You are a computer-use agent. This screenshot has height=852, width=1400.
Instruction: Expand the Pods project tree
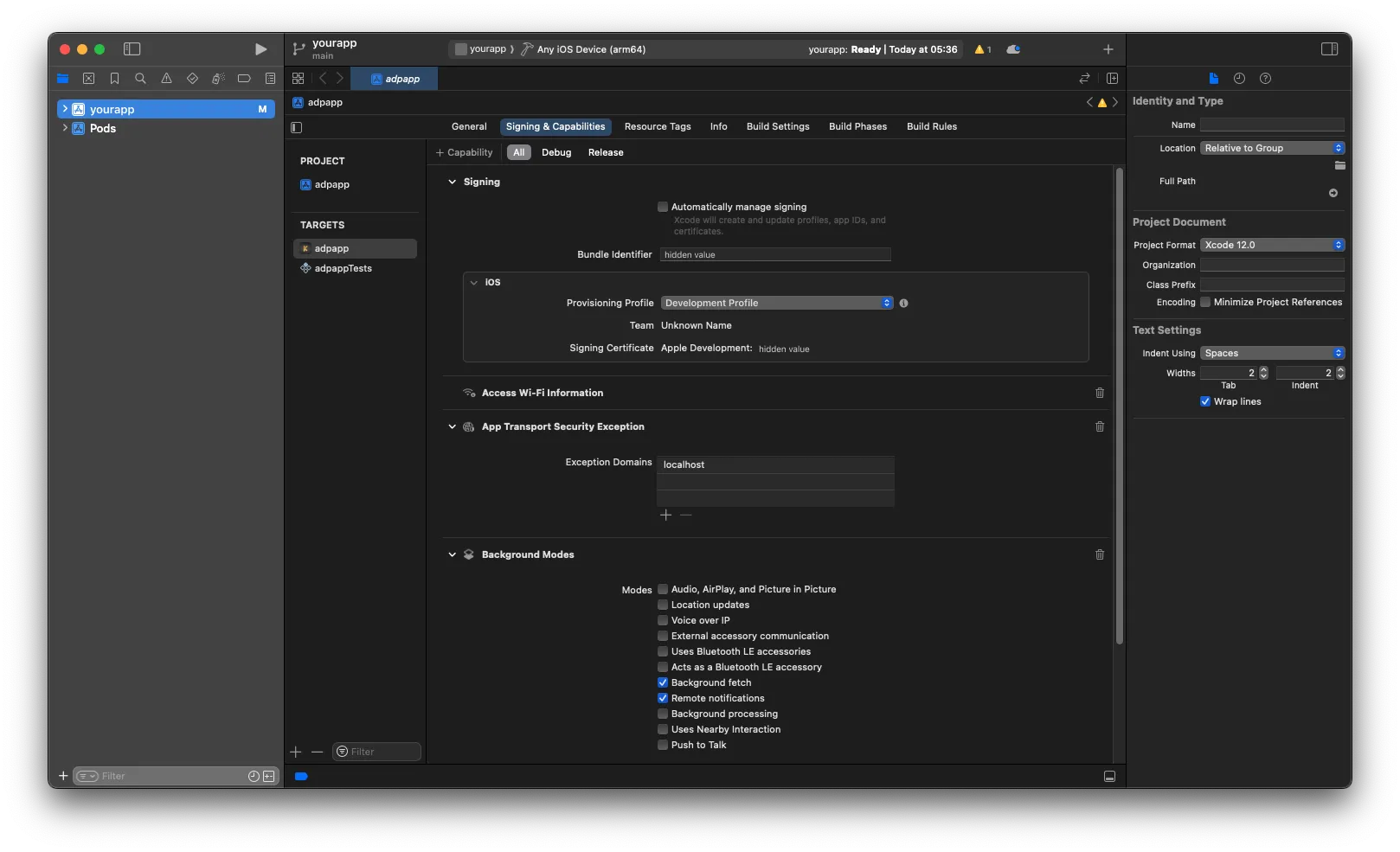(x=65, y=128)
